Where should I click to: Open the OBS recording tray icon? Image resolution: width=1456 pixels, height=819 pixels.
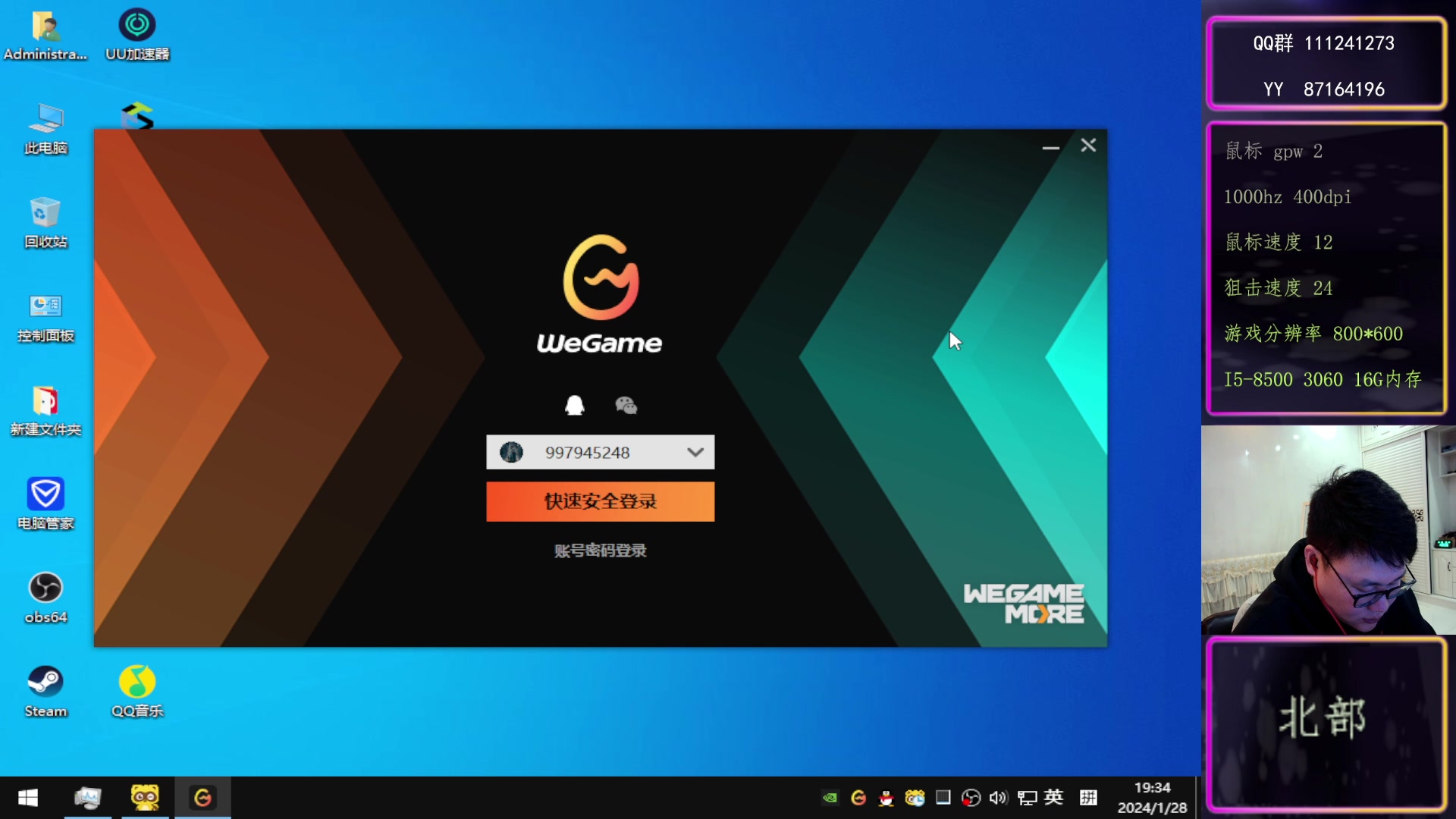(971, 798)
